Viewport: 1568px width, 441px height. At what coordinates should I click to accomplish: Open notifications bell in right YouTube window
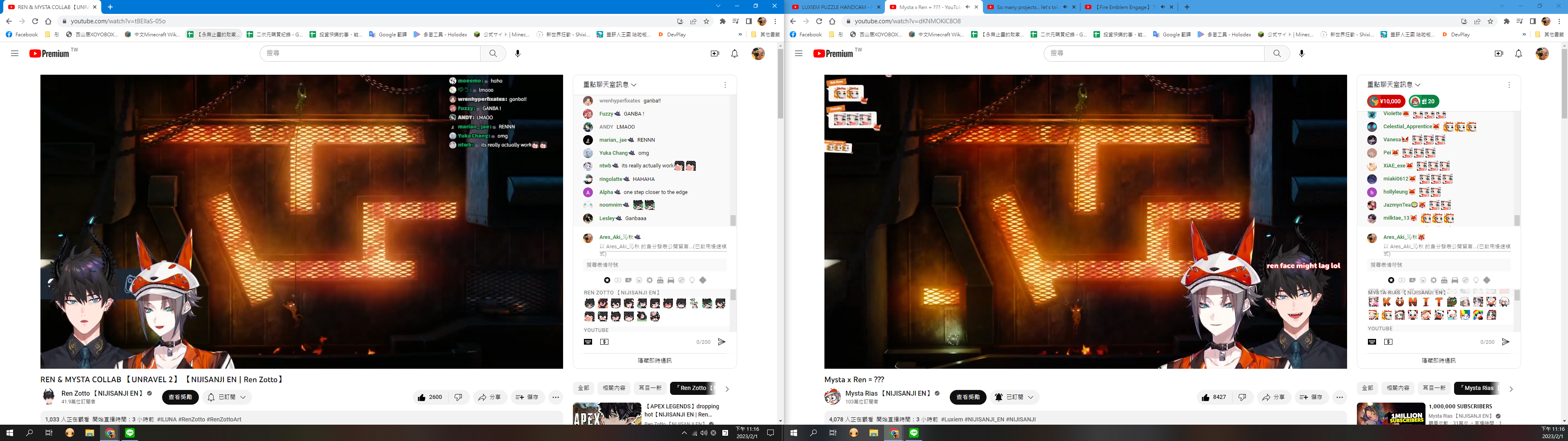coord(1519,53)
